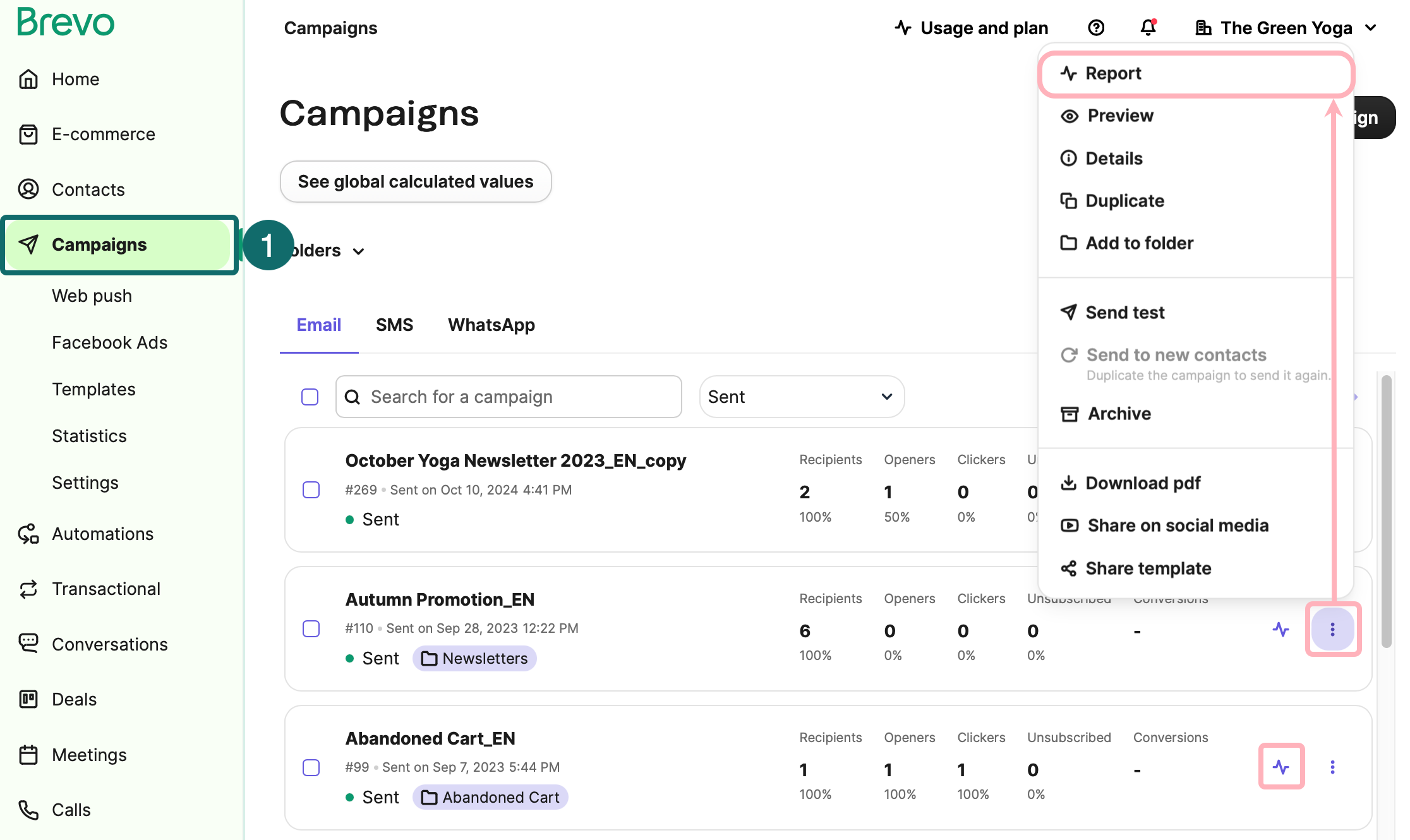The image size is (1410, 840).
Task: Switch to the SMS tab
Action: pyautogui.click(x=394, y=325)
